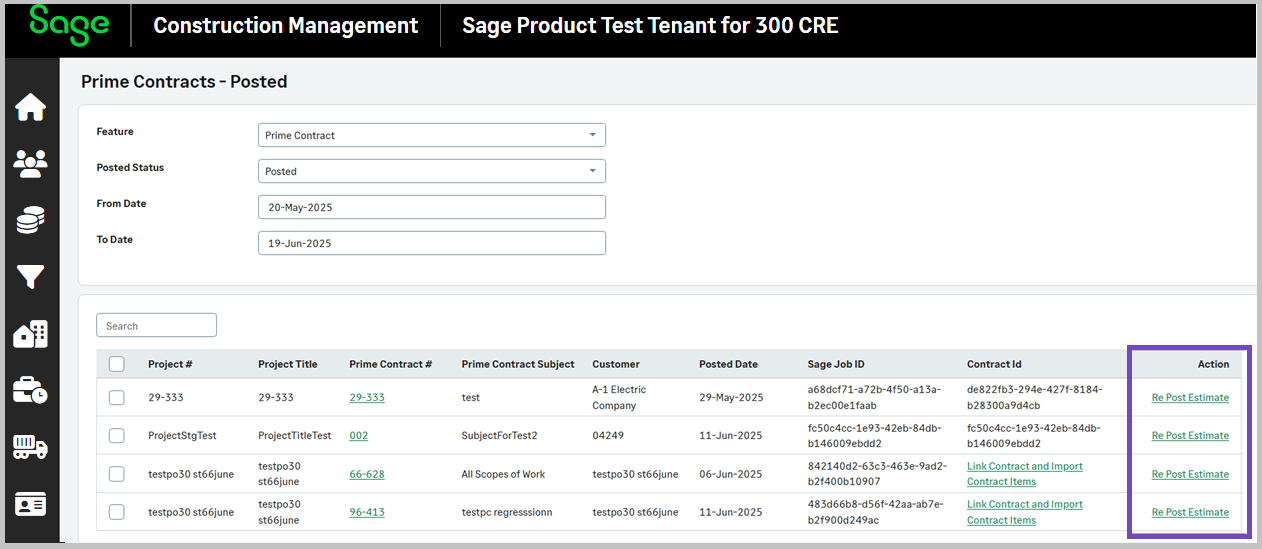Viewport: 1262px width, 549px height.
Task: Click the Action column header
Action: [1213, 364]
